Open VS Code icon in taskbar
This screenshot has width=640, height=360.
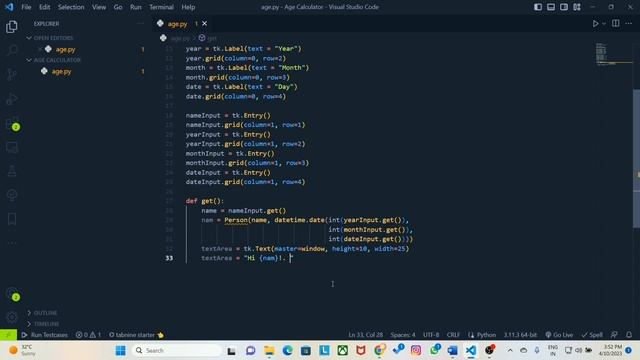click(x=471, y=350)
